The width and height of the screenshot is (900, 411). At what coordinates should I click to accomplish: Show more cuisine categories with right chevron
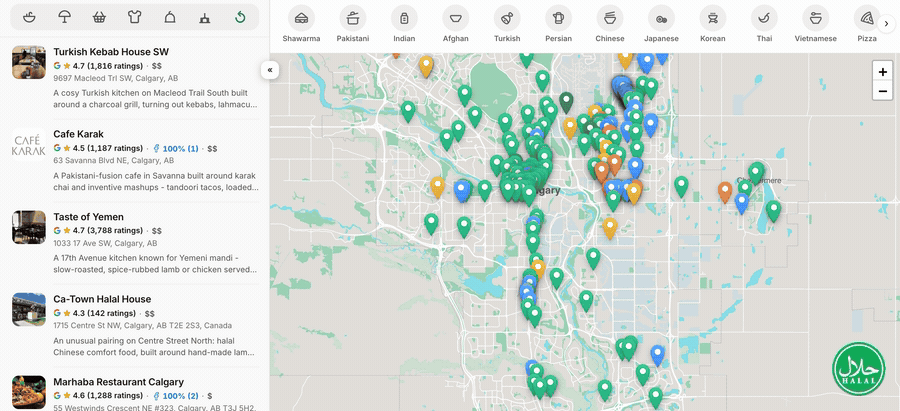(887, 24)
